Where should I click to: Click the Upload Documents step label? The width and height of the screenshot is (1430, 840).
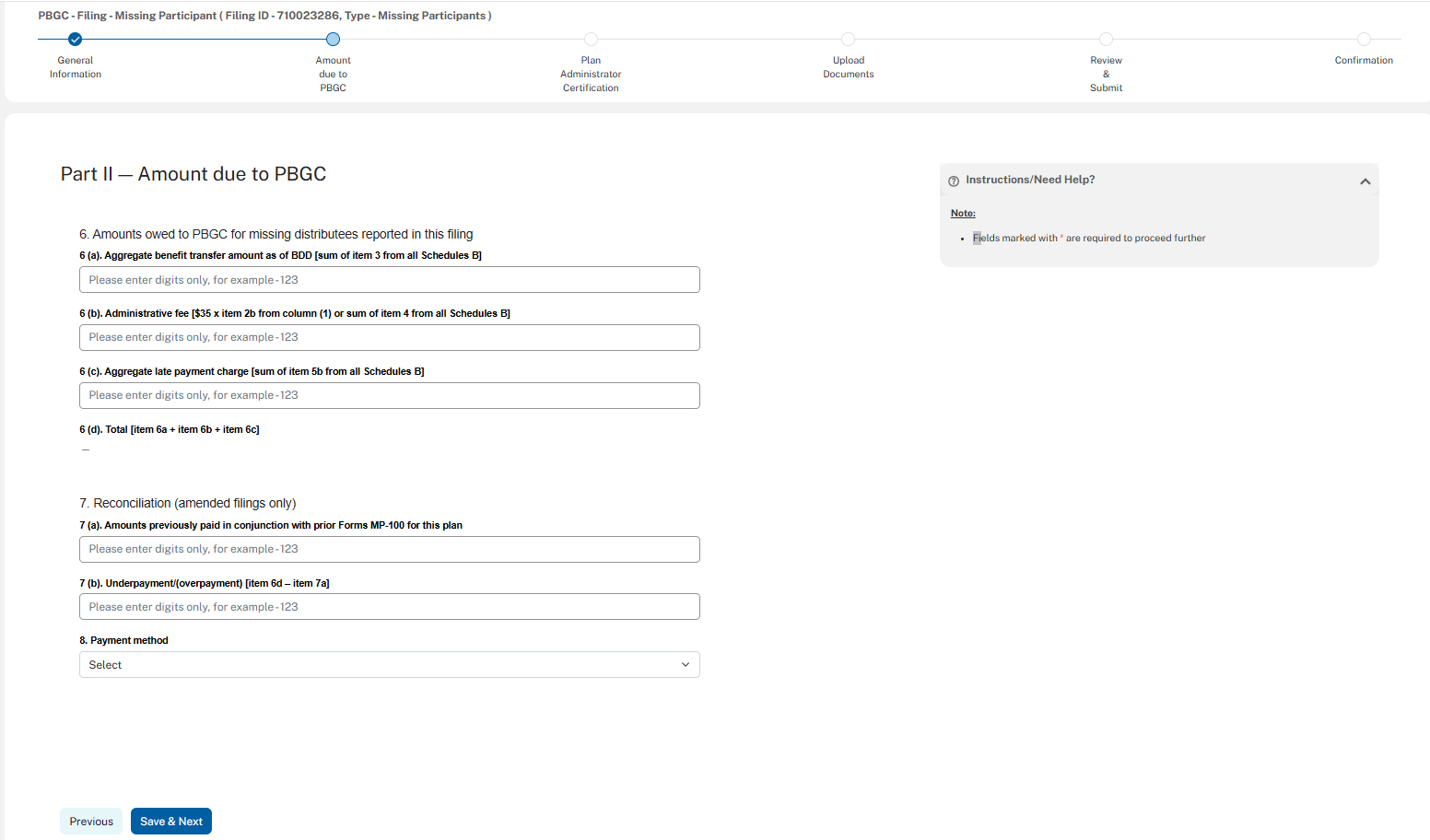pyautogui.click(x=849, y=67)
